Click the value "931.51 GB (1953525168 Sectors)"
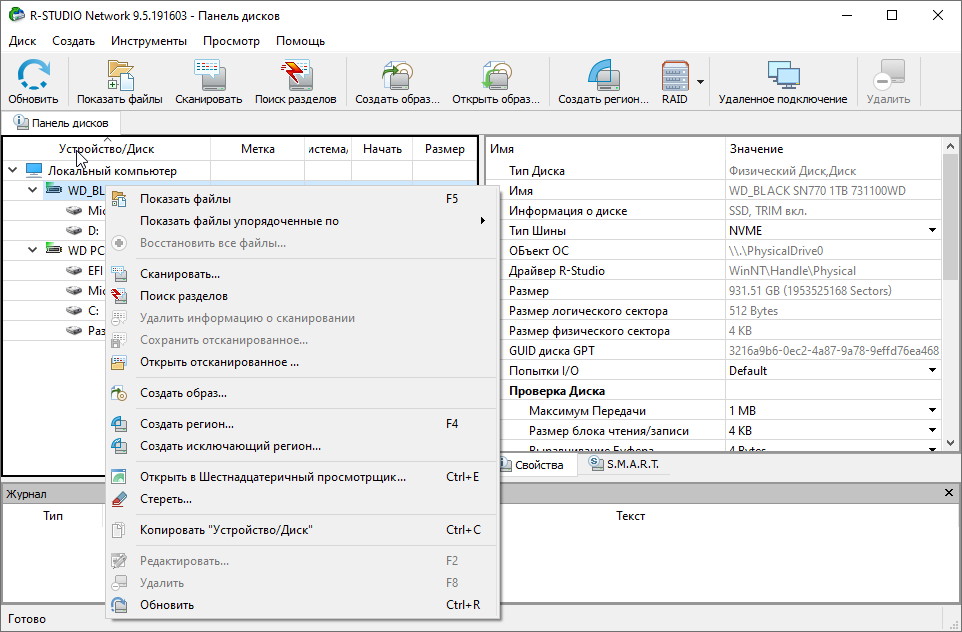The height and width of the screenshot is (632, 962). click(810, 291)
